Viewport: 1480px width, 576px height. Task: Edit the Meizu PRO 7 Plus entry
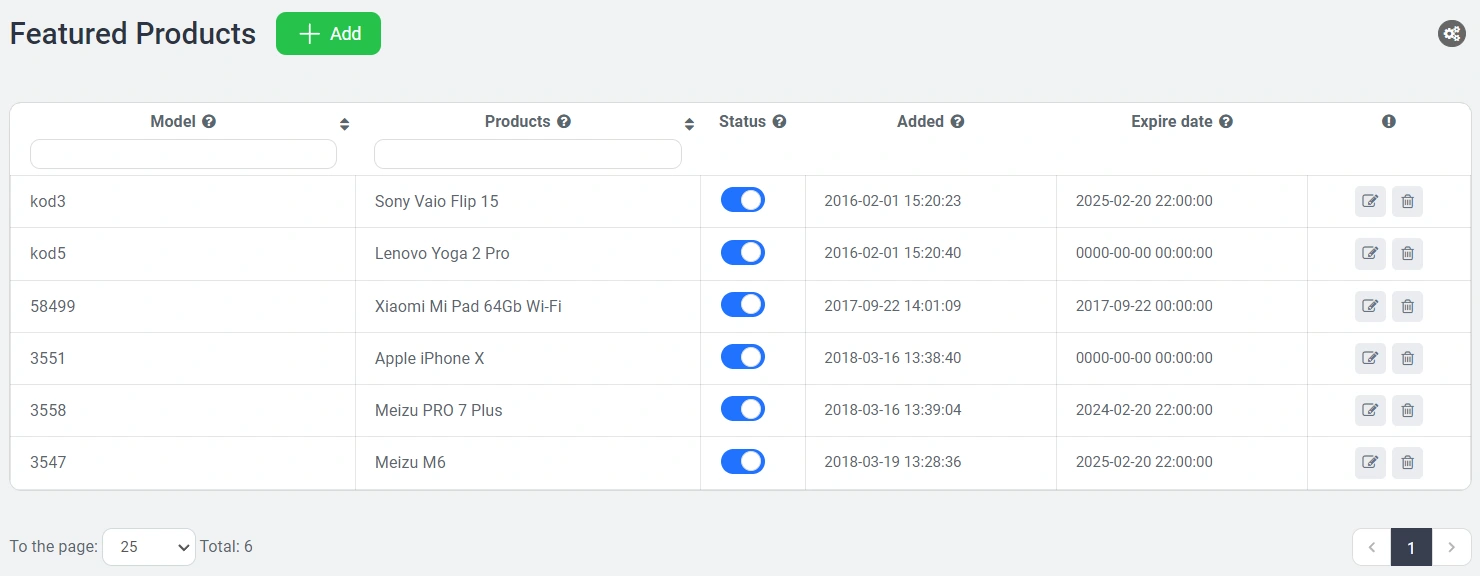click(1370, 410)
